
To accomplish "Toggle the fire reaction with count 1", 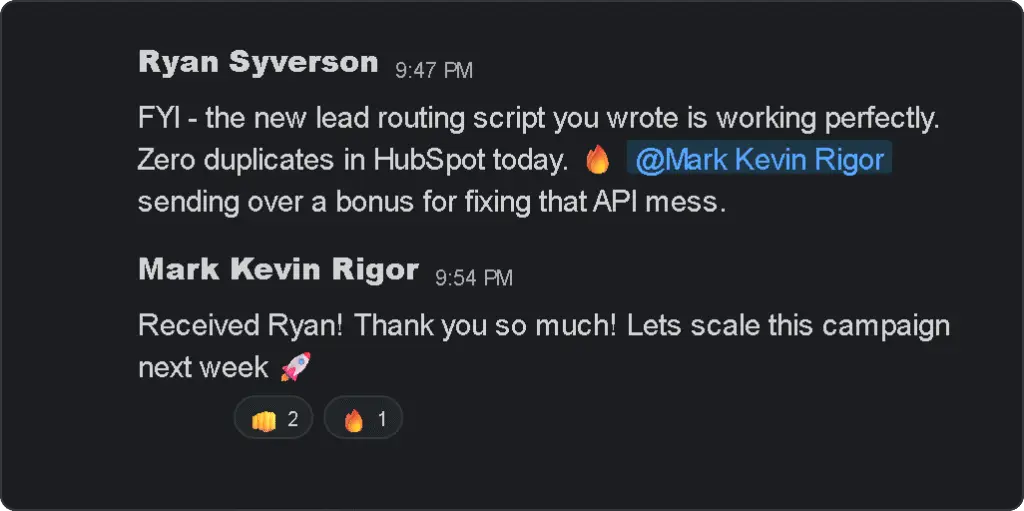I will (364, 420).
